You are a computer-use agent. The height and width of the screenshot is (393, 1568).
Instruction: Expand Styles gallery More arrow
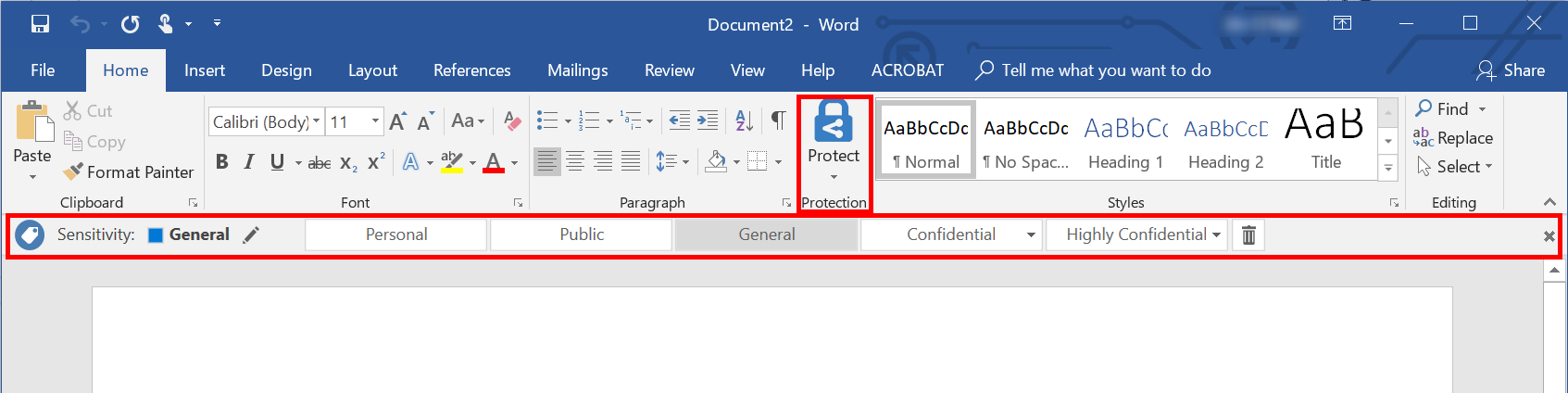pos(1387,168)
